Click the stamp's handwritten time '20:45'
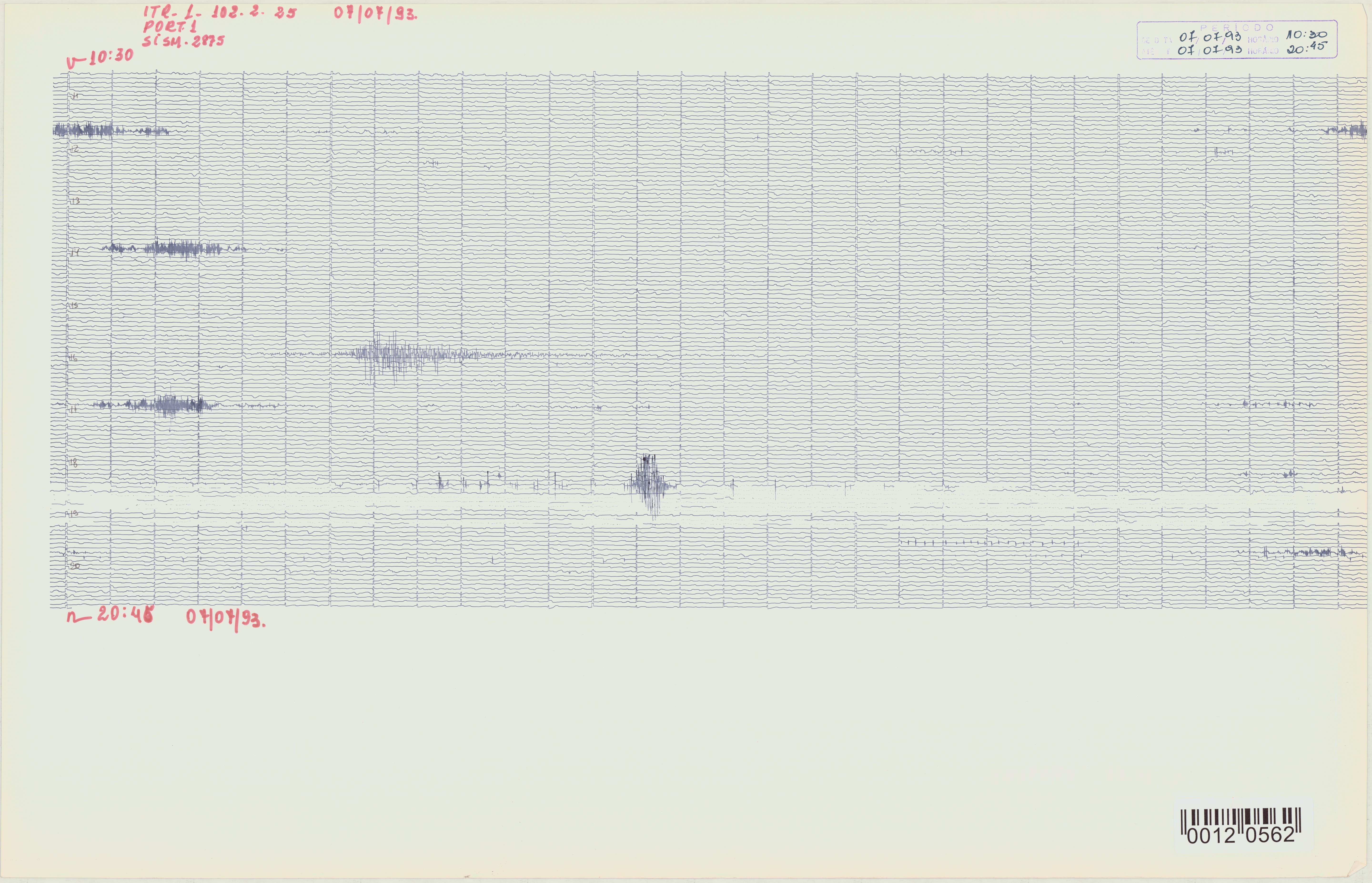This screenshot has height=883, width=1372. 1308,48
